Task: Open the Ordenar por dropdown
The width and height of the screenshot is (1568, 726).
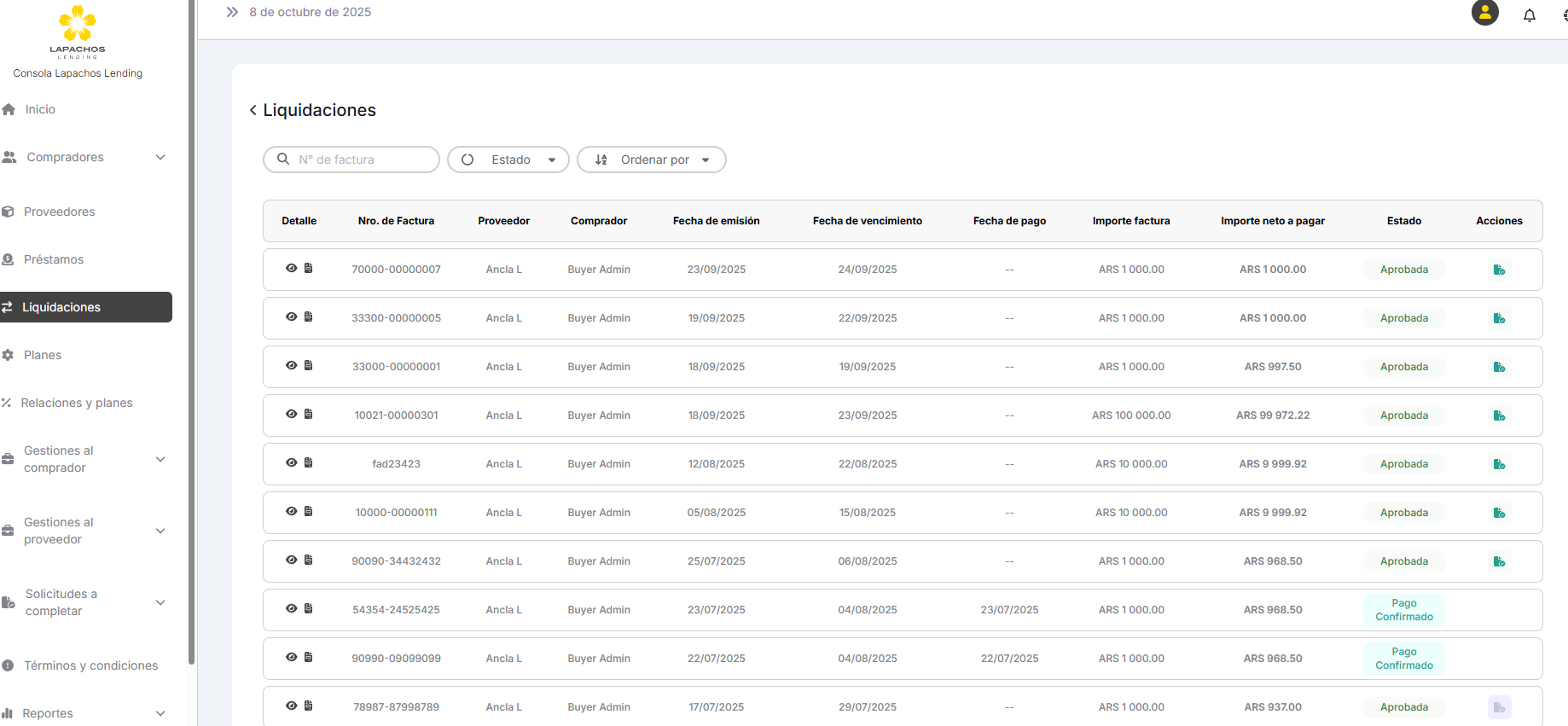Action: pos(652,160)
